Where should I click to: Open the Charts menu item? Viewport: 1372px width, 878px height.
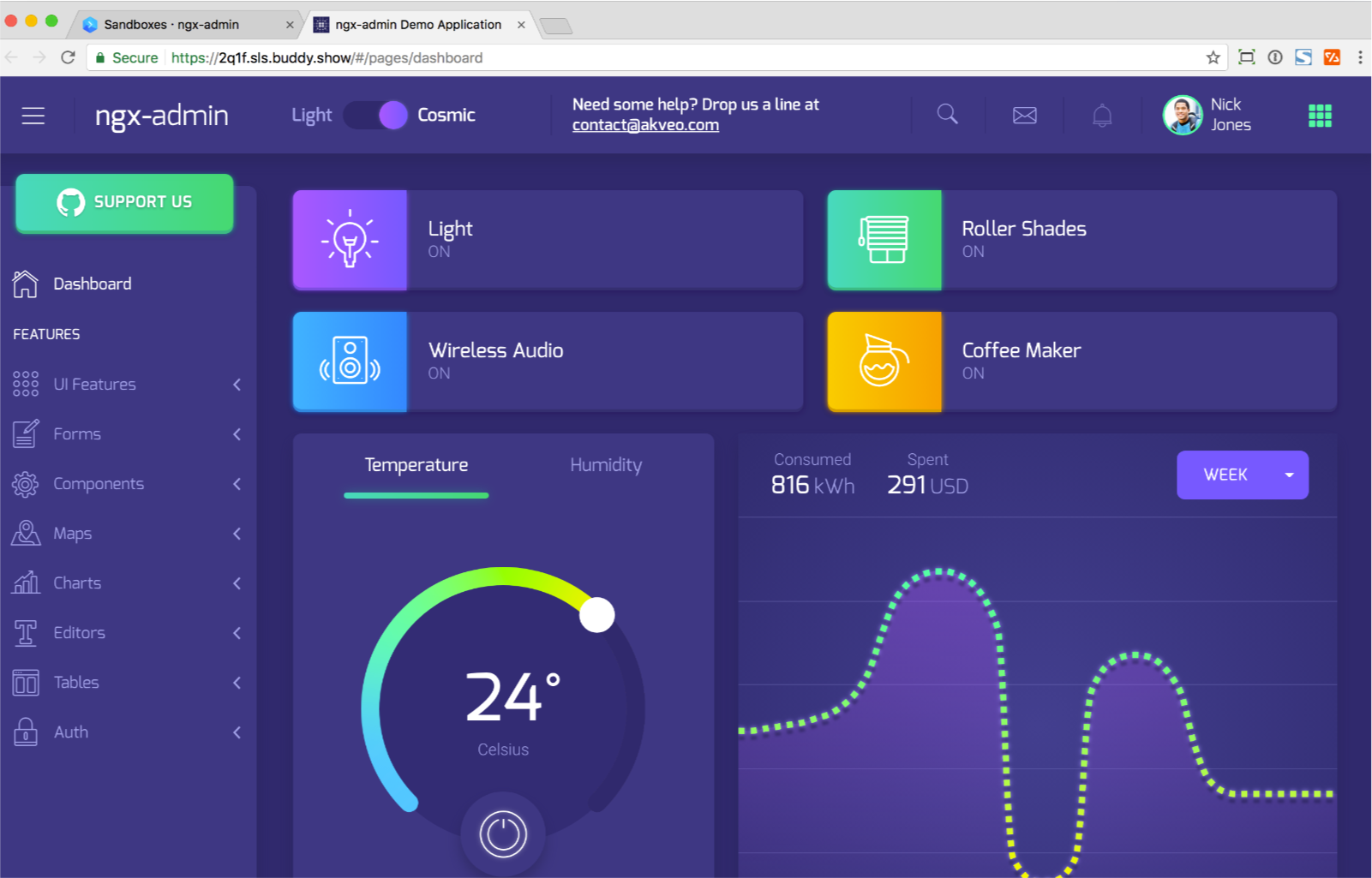(129, 583)
